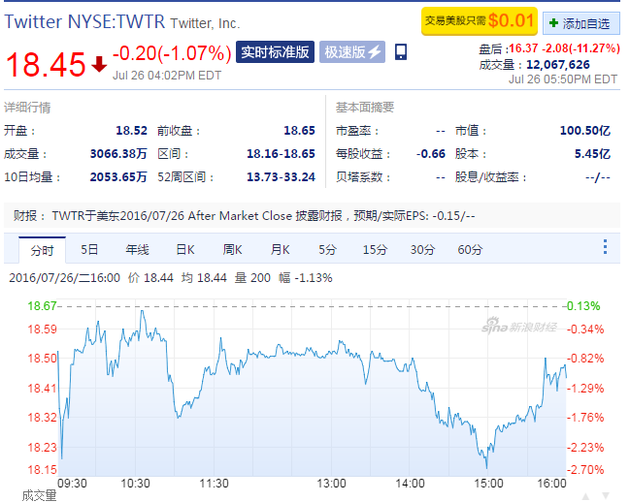This screenshot has width=630, height=502.
Task: Click the 成交量 label under the chart
Action: pyautogui.click(x=39, y=496)
